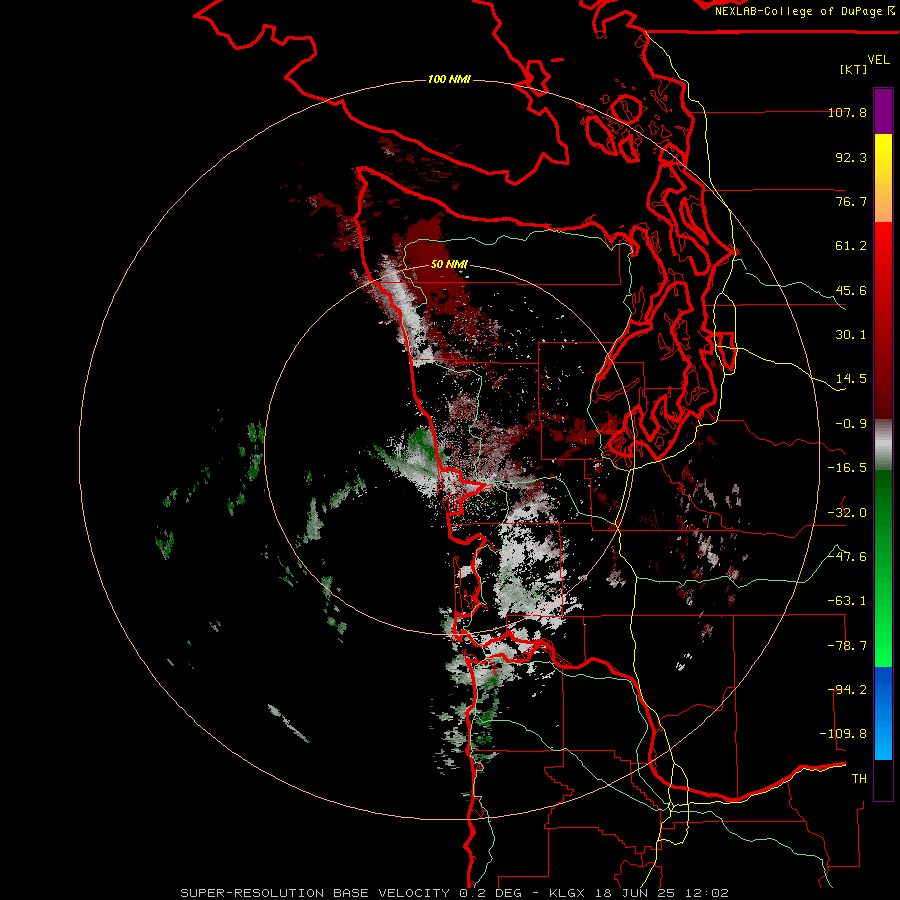The width and height of the screenshot is (900, 900).
Task: Pick the green segment of the velocity color bar
Action: pos(883,568)
